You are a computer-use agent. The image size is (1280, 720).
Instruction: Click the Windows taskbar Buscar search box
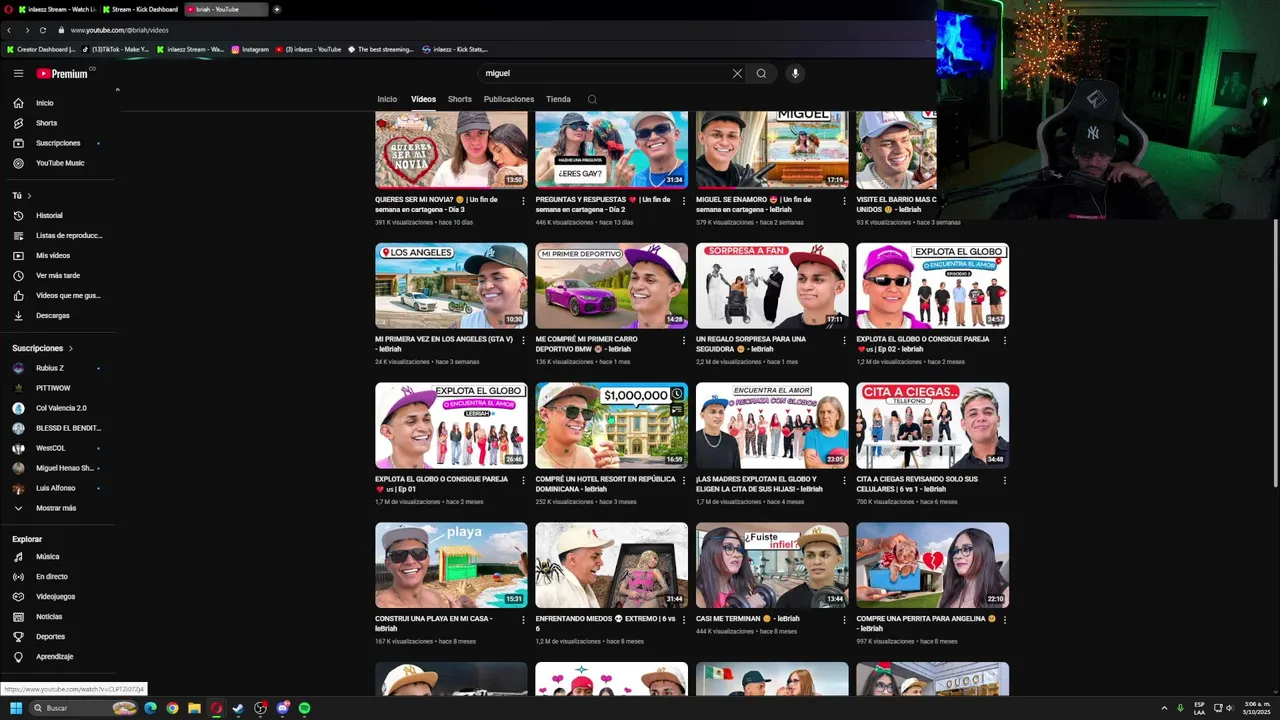[x=84, y=708]
